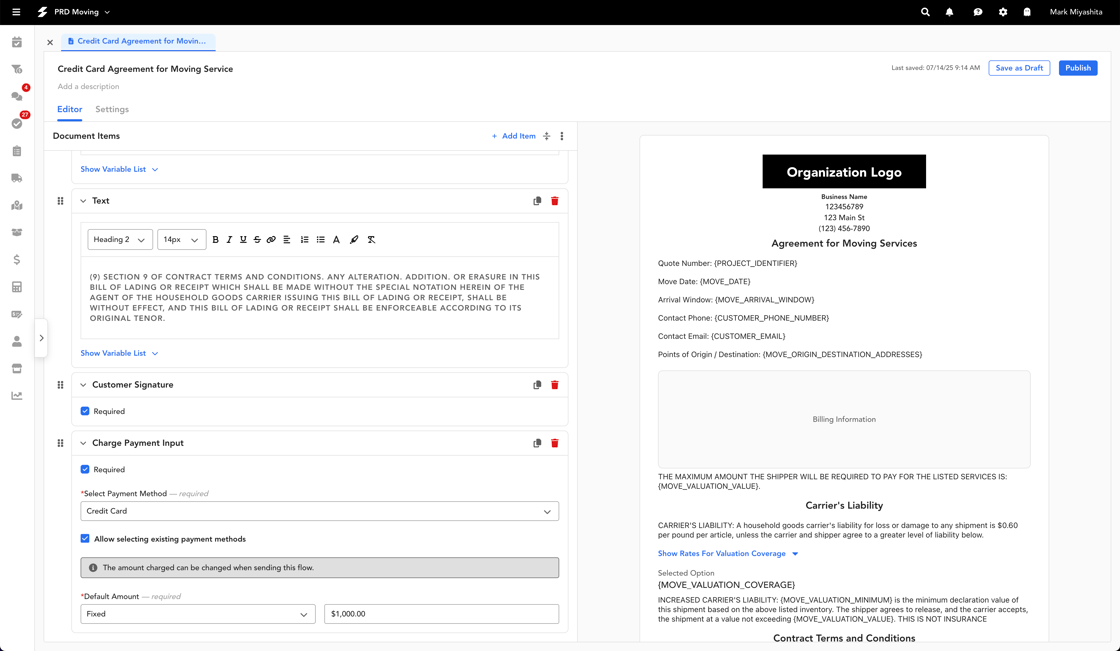Duplicate the Text item
This screenshot has width=1120, height=651.
(537, 201)
